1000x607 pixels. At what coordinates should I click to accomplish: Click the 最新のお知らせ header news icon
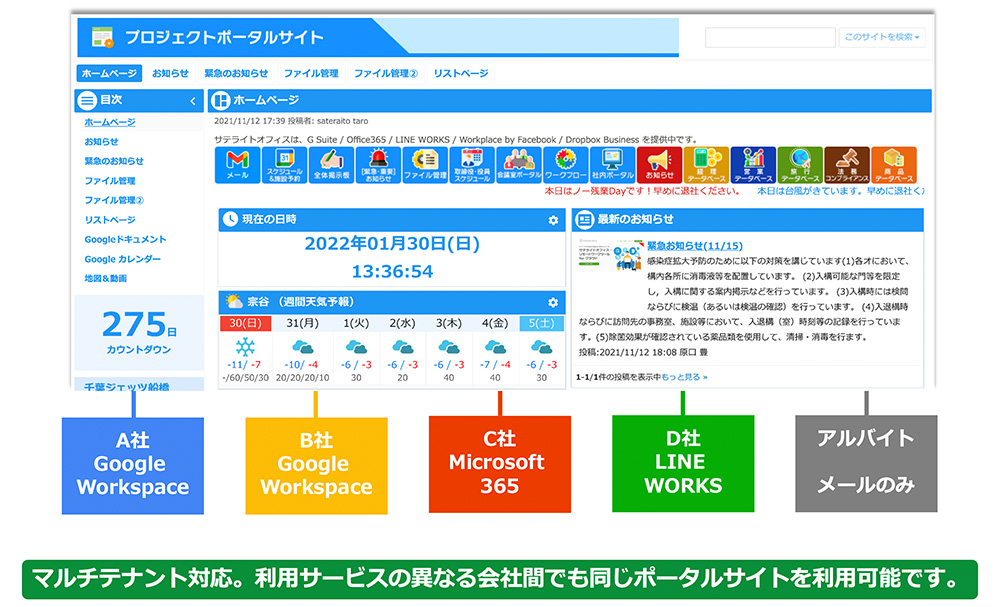pyautogui.click(x=584, y=219)
